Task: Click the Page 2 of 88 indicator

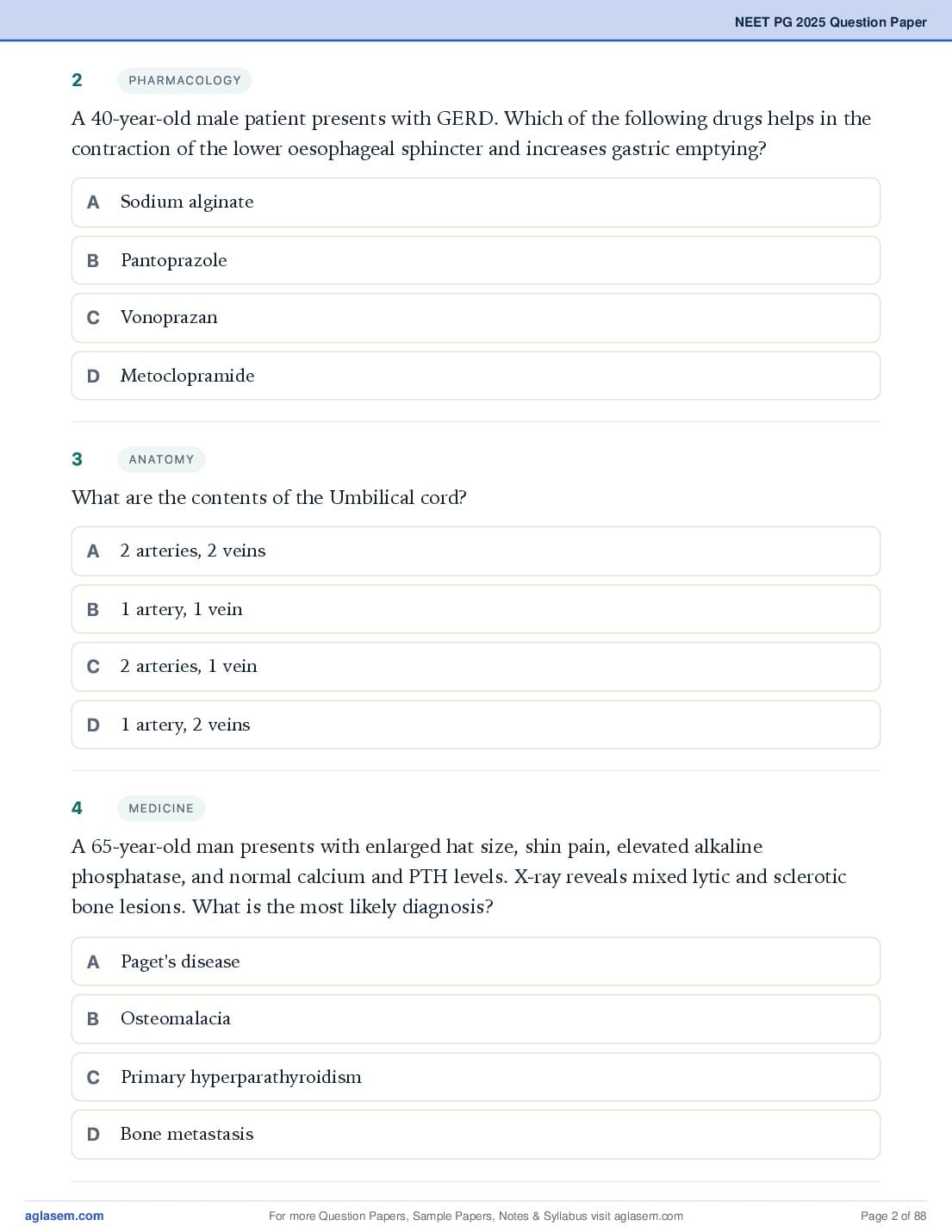Action: 893,1216
